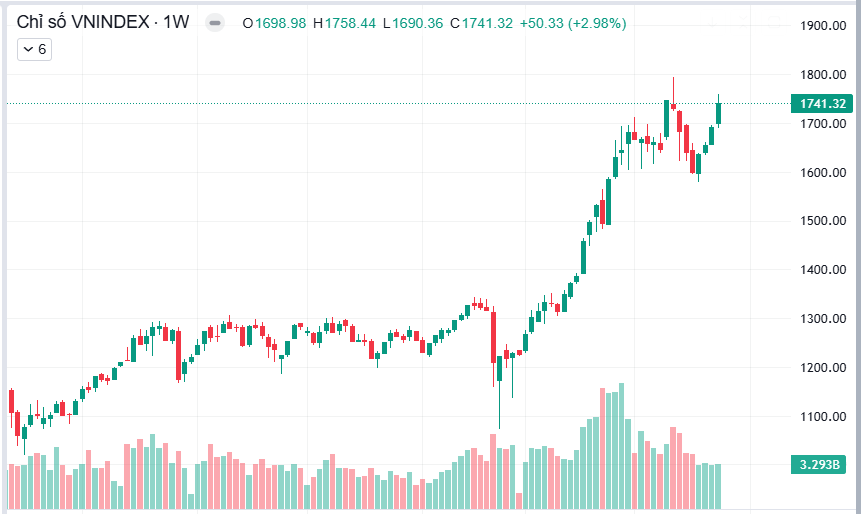The height and width of the screenshot is (514, 861).
Task: Click the 1W interval label in title
Action: (x=177, y=23)
